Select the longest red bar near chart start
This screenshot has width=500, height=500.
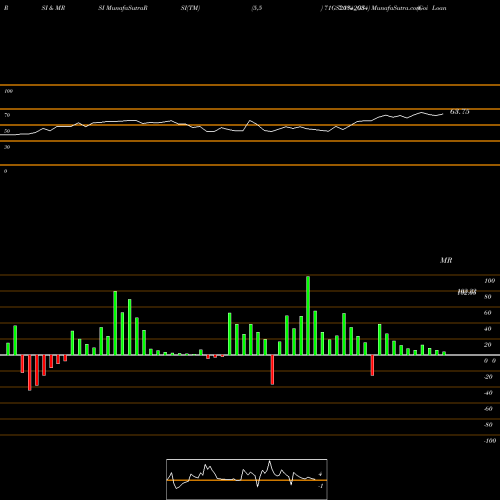tap(30, 373)
